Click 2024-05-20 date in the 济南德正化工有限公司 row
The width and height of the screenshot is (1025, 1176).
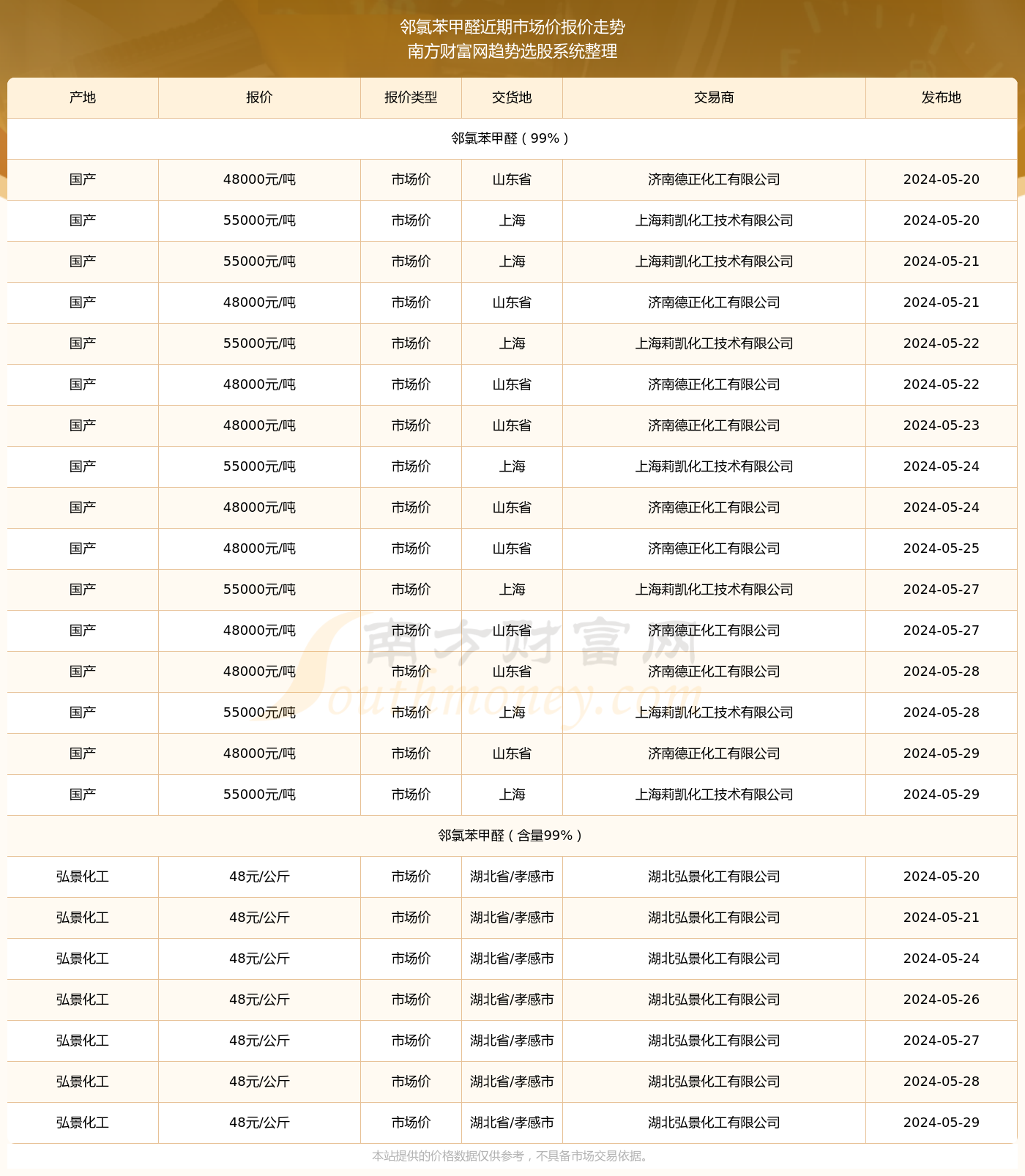[941, 179]
